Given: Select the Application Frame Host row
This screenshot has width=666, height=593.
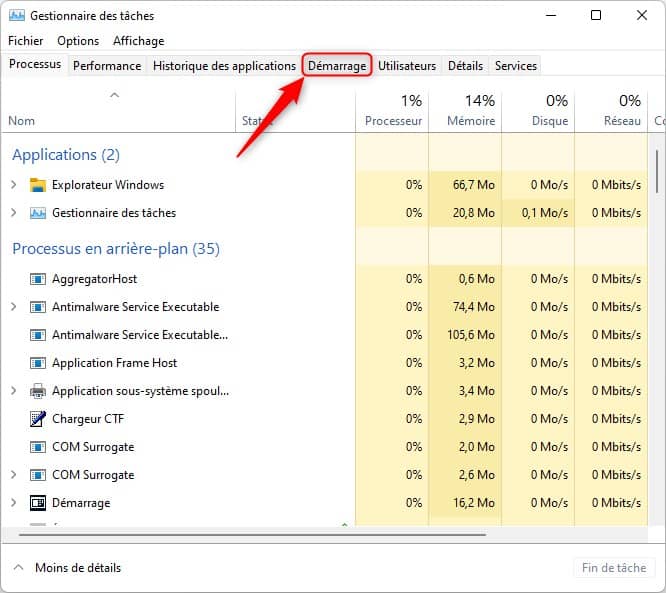Looking at the screenshot, I should (x=325, y=363).
